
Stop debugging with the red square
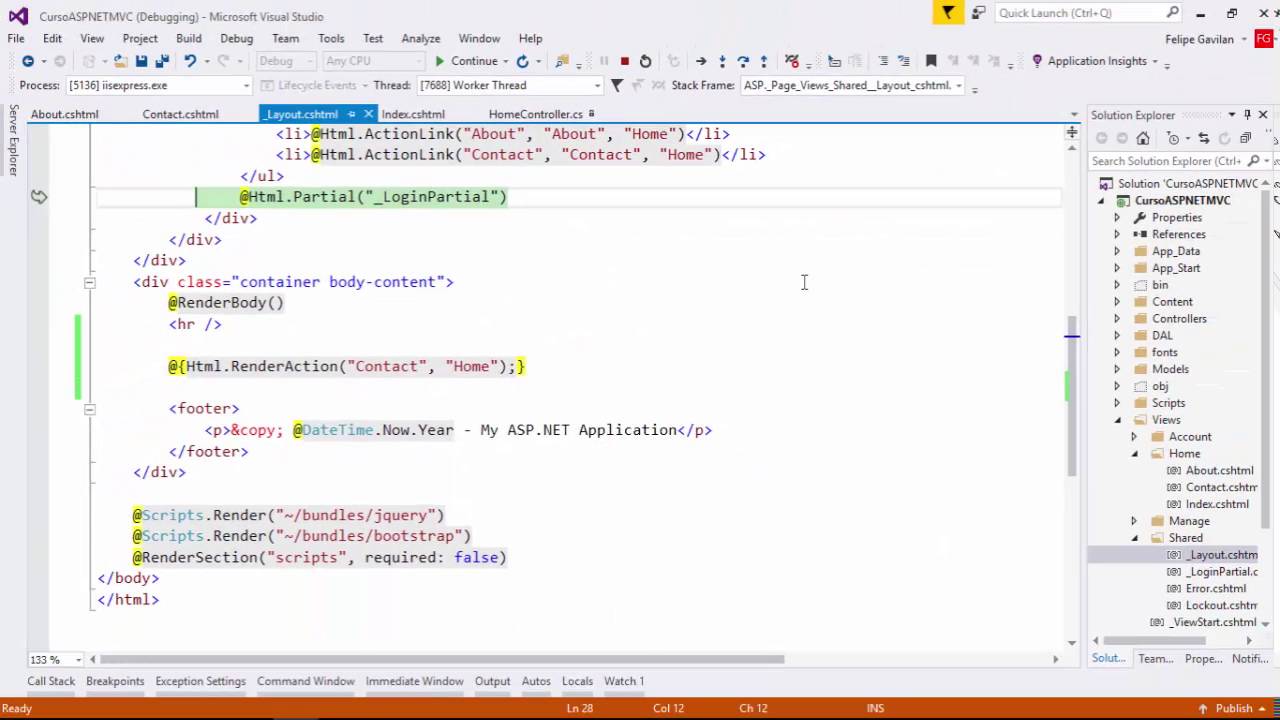[x=624, y=61]
